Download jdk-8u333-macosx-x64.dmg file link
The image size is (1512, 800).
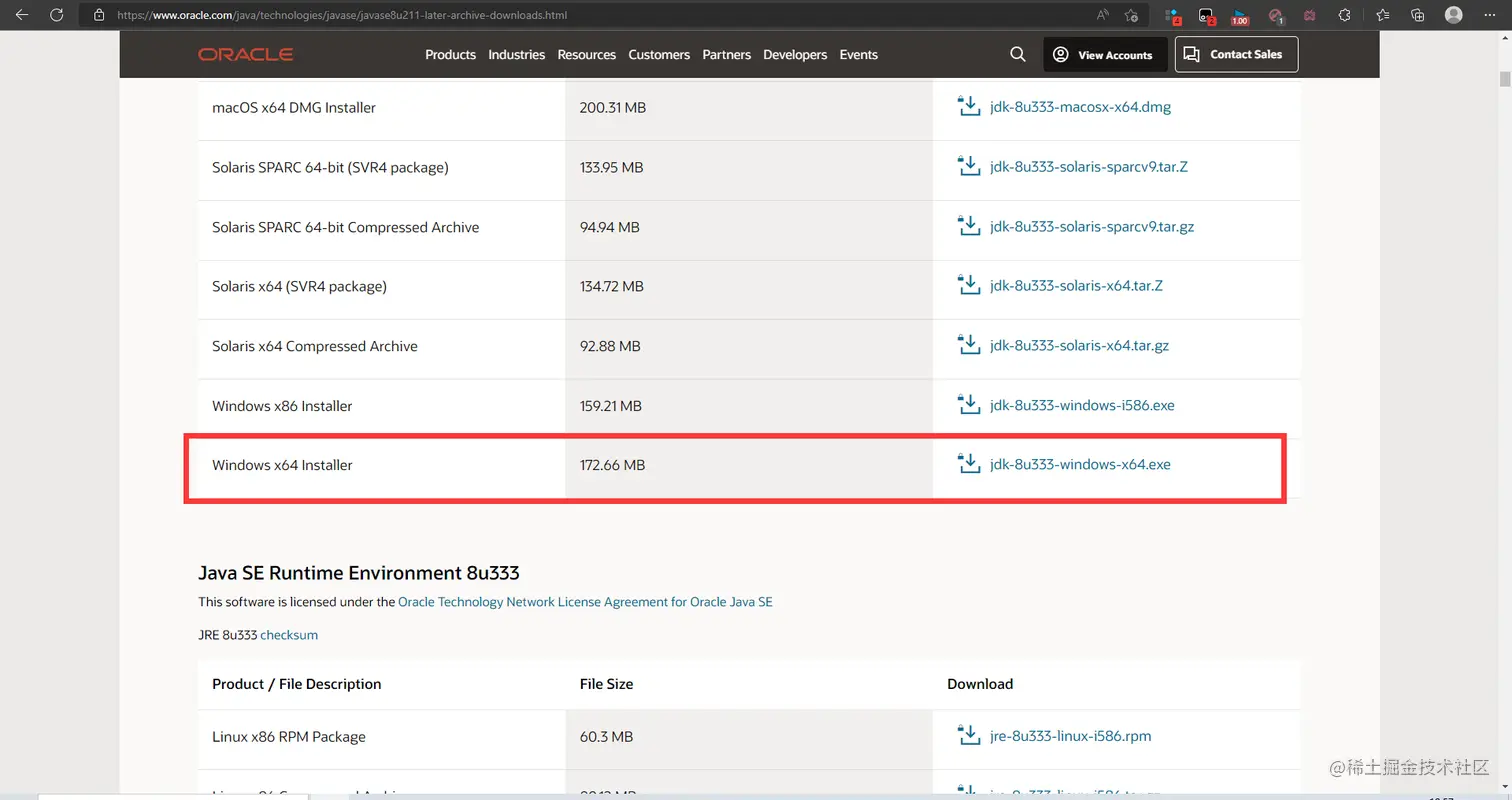tap(1080, 107)
